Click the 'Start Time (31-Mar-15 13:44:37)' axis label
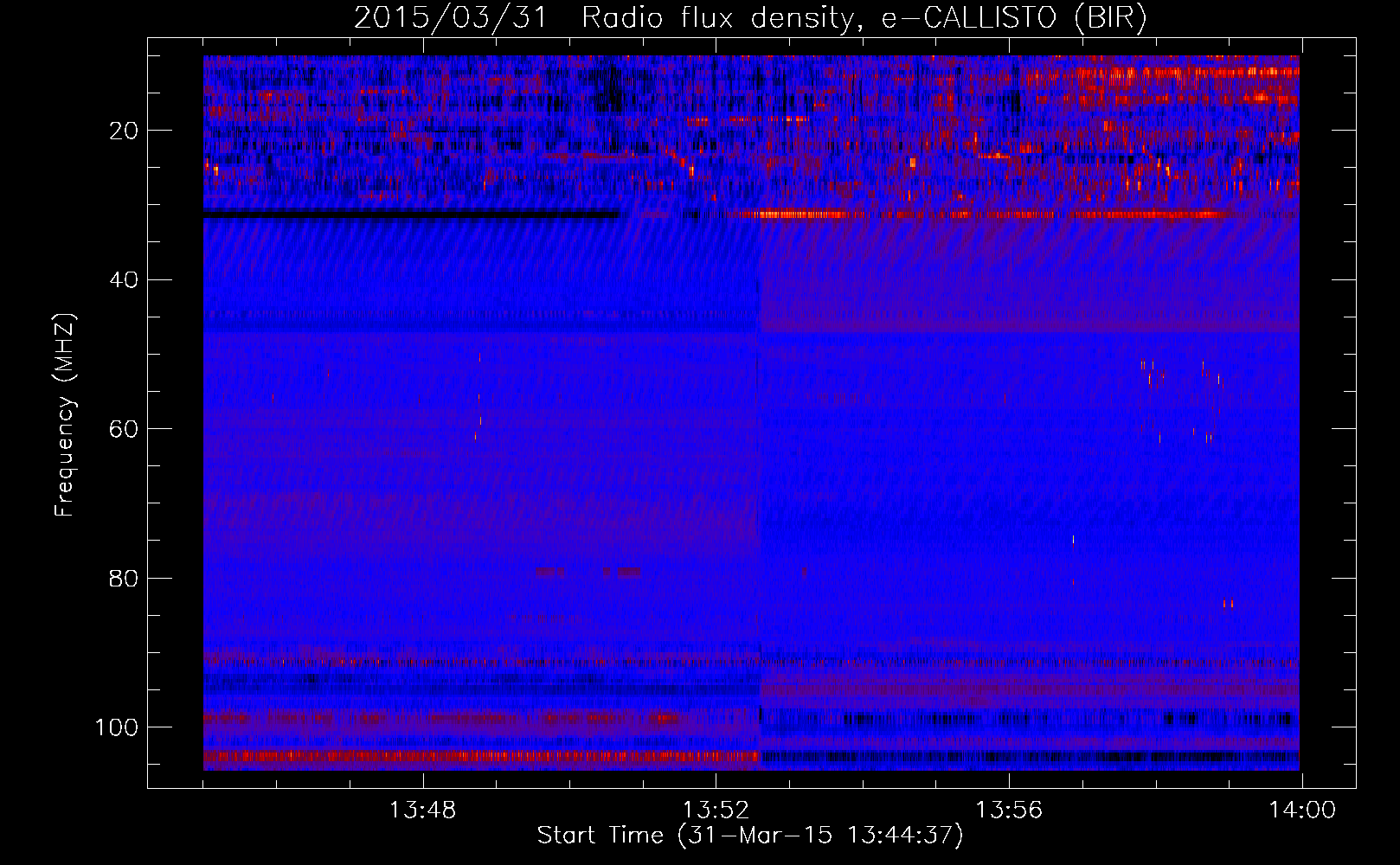This screenshot has width=1400, height=865. coord(750,836)
